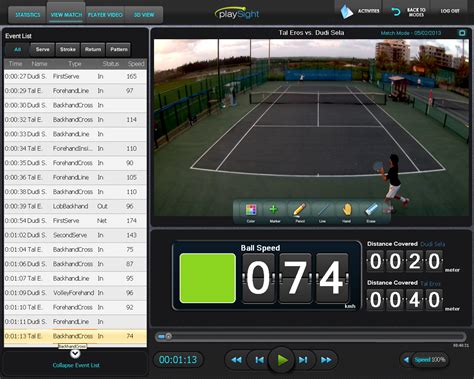Screen dimensions: 474x379
Task: Select the Eraser tool
Action: tap(371, 212)
